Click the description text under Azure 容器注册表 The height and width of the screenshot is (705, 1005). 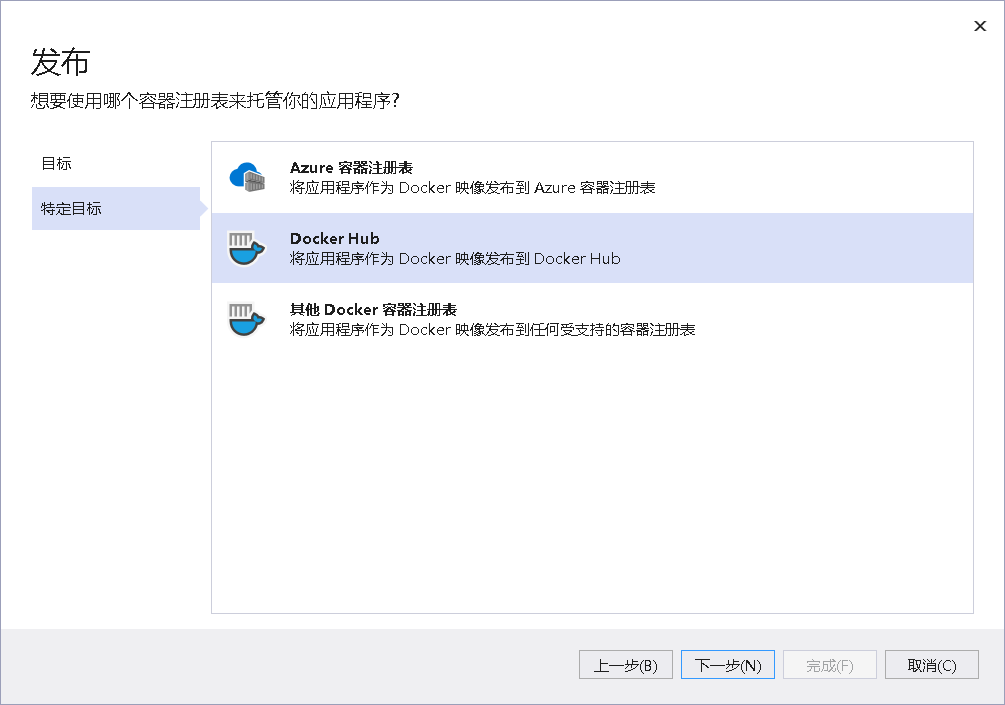pos(472,187)
